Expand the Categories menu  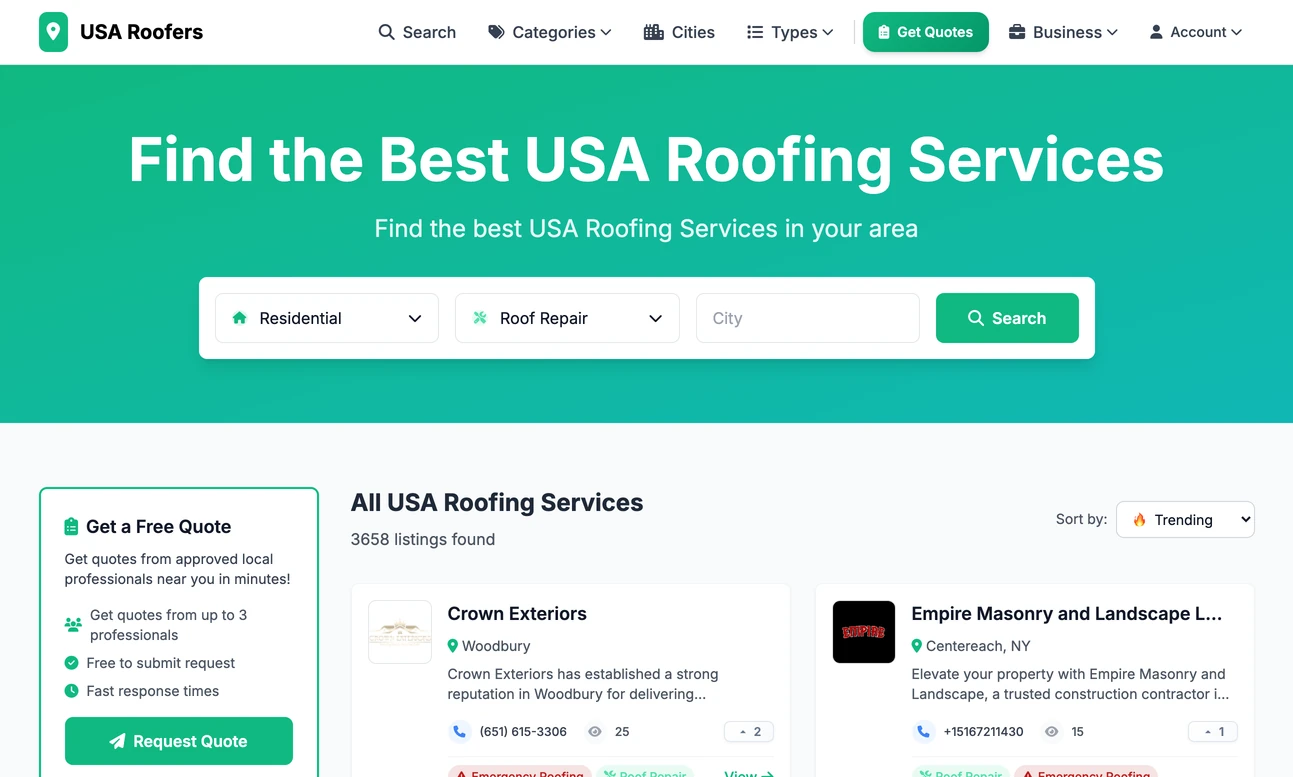(x=549, y=32)
